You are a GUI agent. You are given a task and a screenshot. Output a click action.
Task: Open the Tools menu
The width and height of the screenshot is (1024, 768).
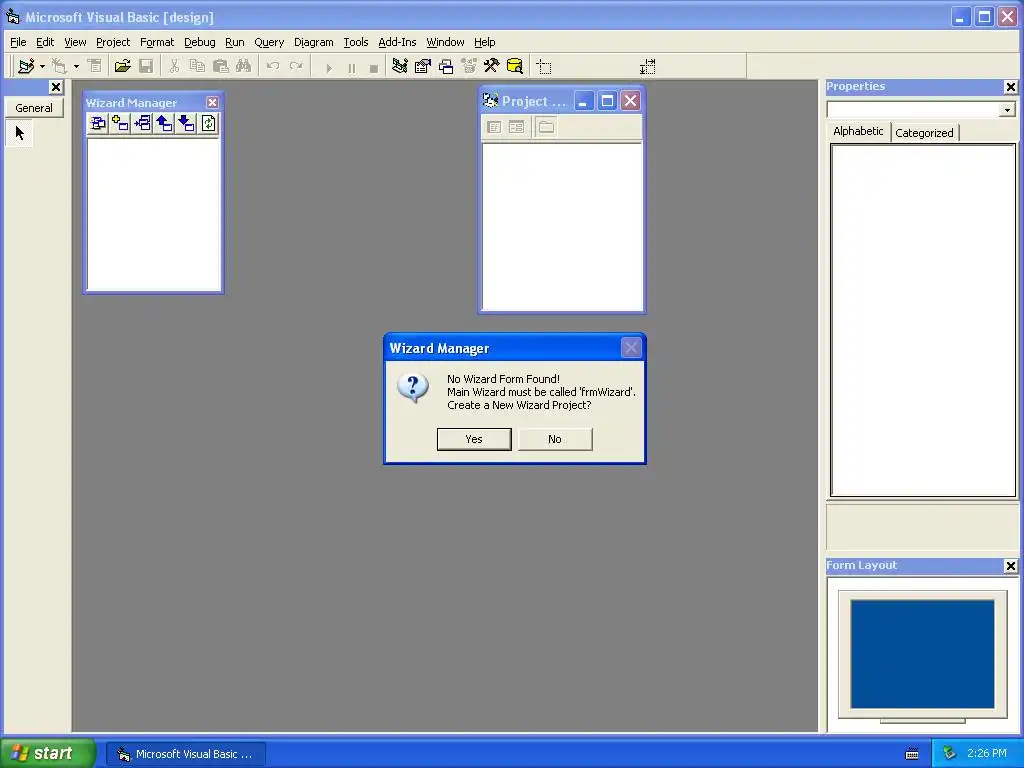356,42
